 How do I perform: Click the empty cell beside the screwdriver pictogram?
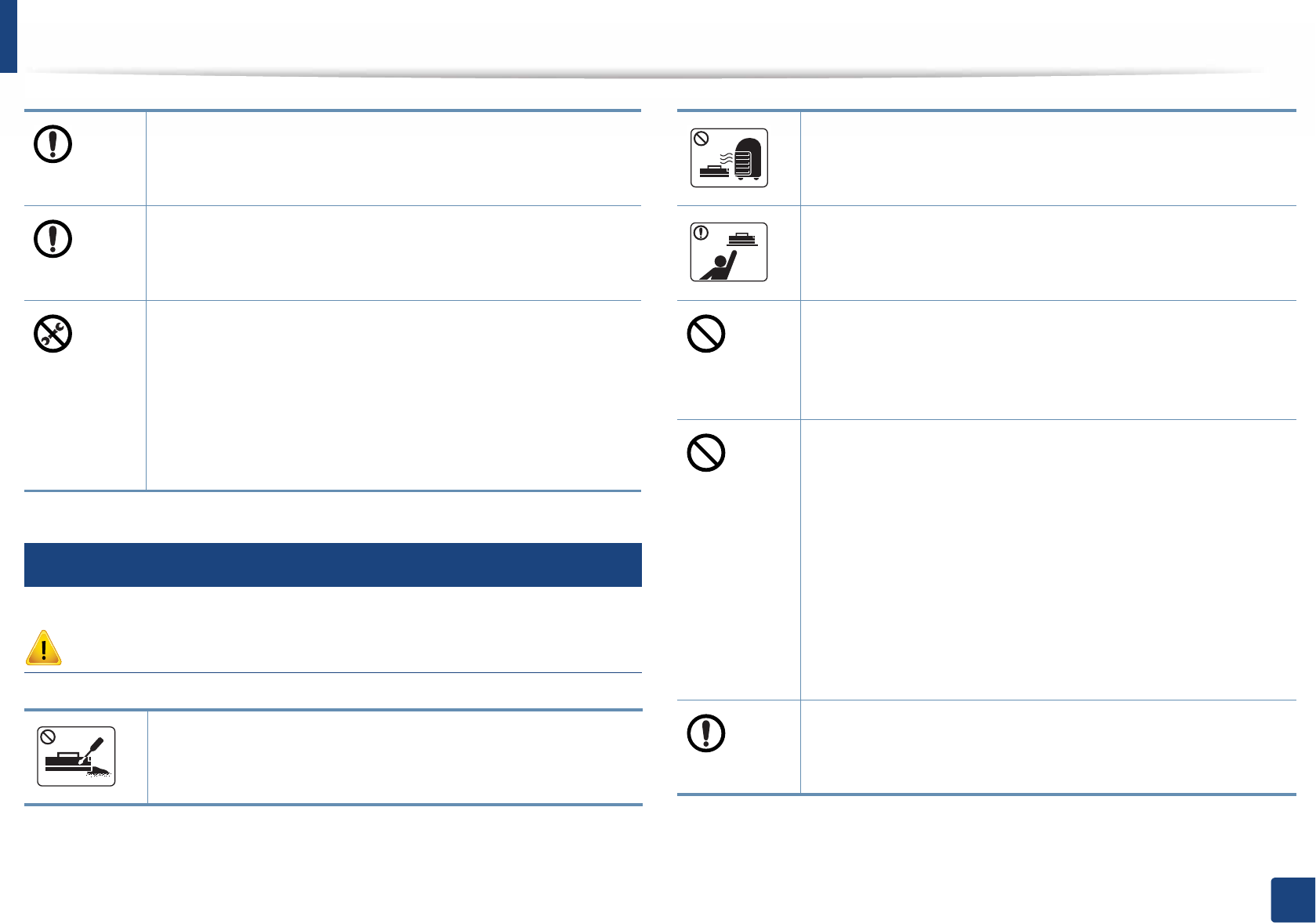[394, 757]
